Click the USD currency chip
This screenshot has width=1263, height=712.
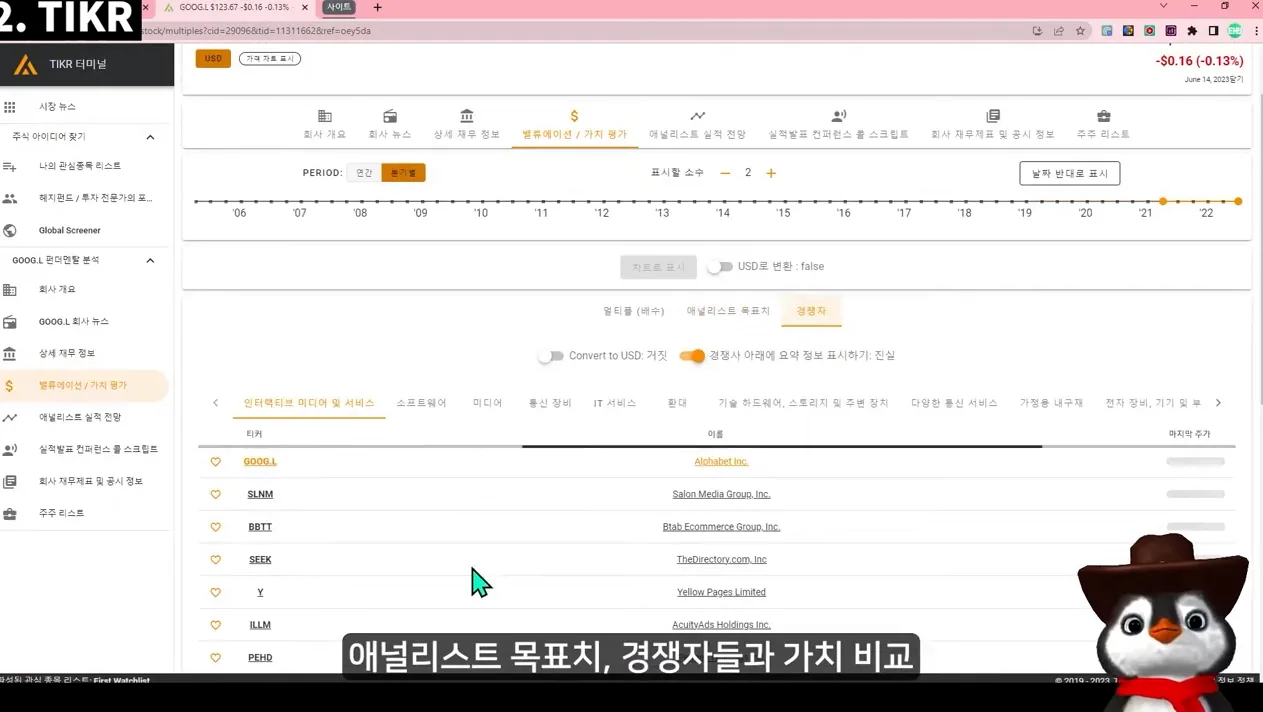213,59
